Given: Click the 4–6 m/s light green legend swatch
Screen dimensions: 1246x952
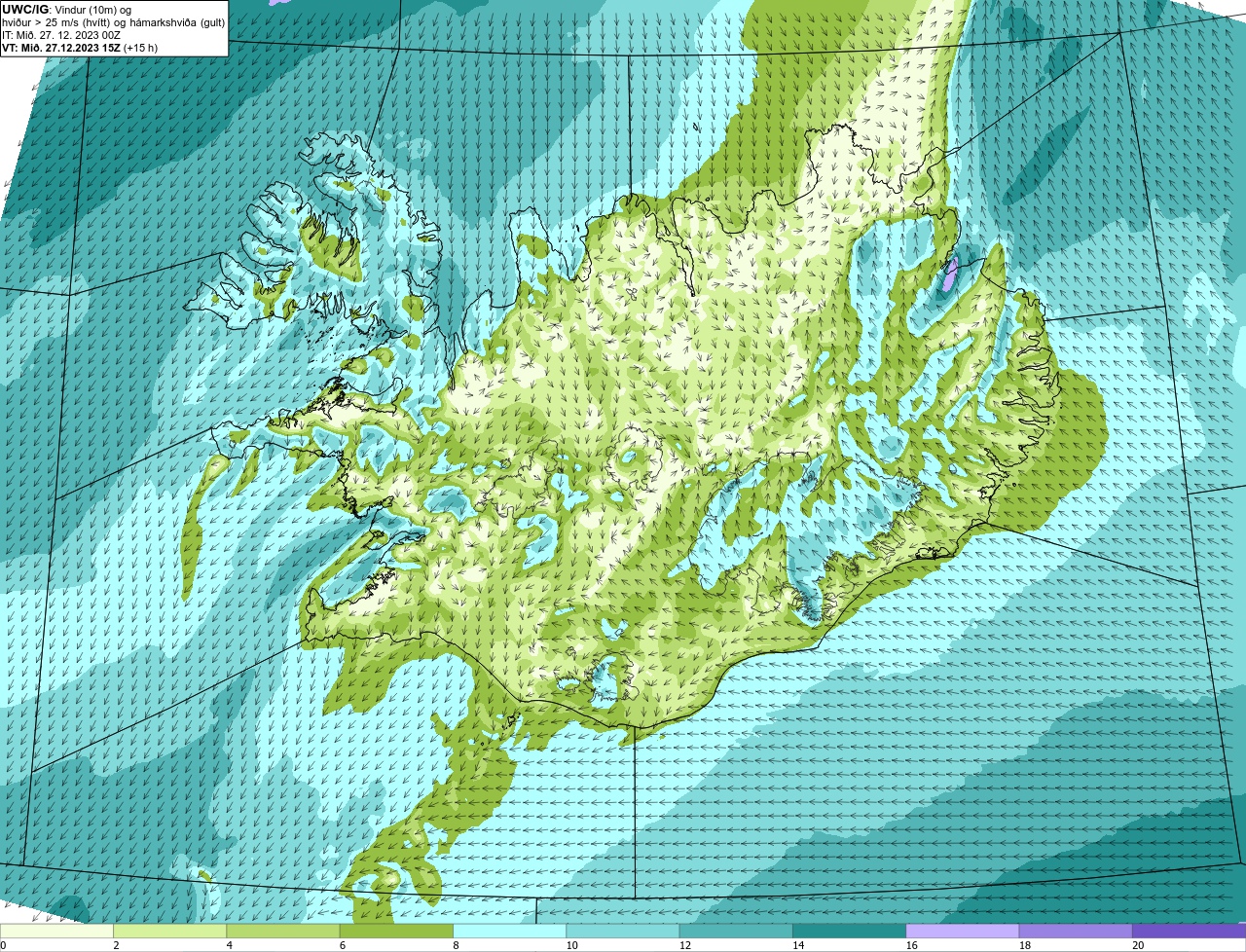Looking at the screenshot, I should point(283,931).
